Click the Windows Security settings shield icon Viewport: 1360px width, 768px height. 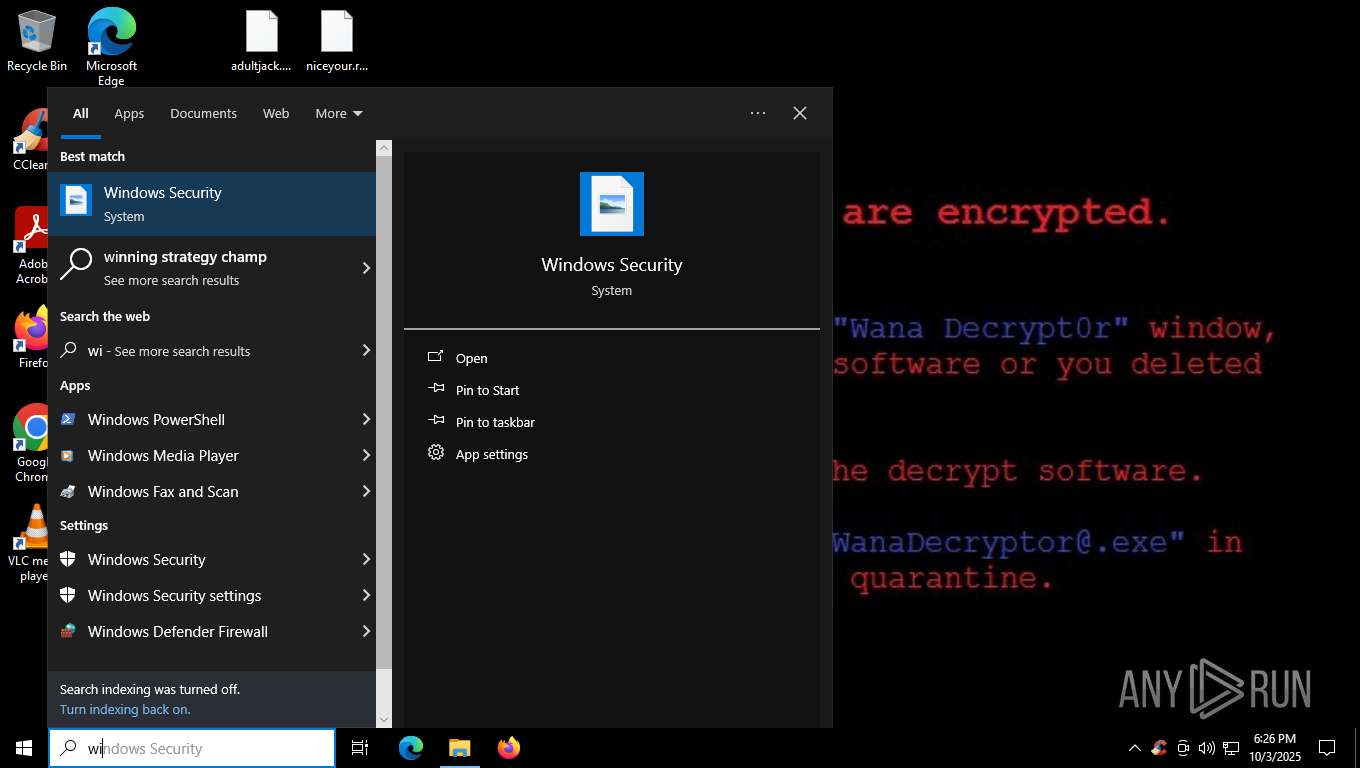(x=68, y=596)
